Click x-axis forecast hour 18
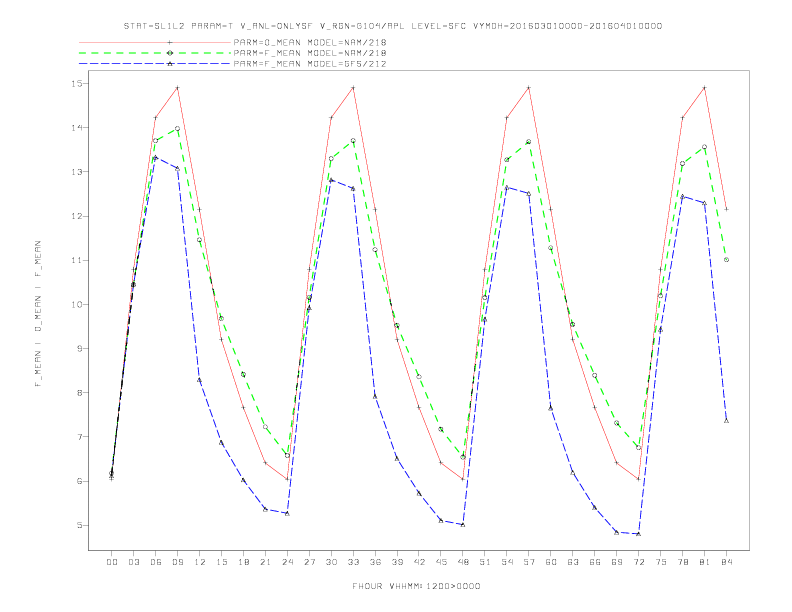792x612 pixels. pyautogui.click(x=243, y=562)
